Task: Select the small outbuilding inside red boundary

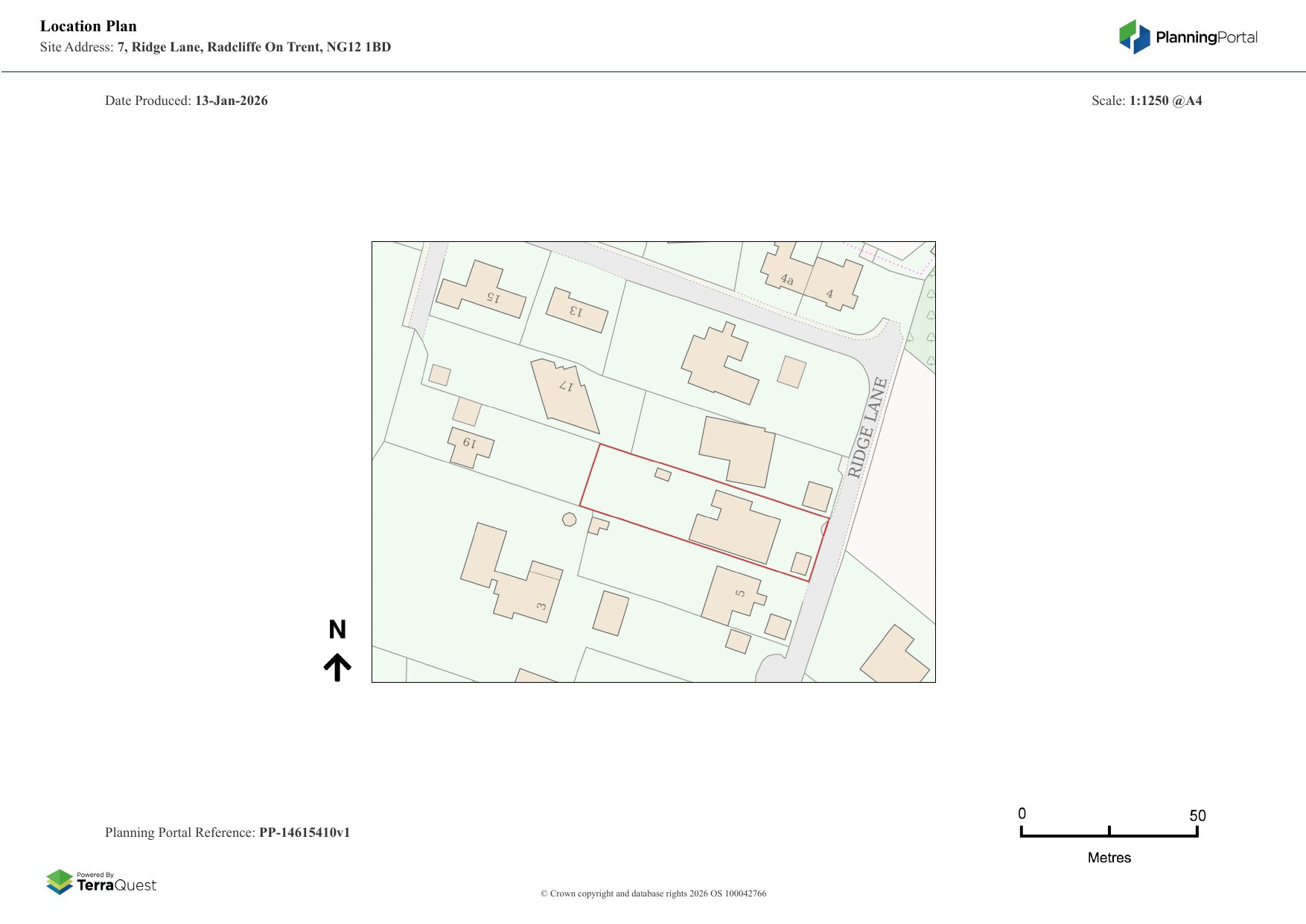Action: (x=663, y=474)
